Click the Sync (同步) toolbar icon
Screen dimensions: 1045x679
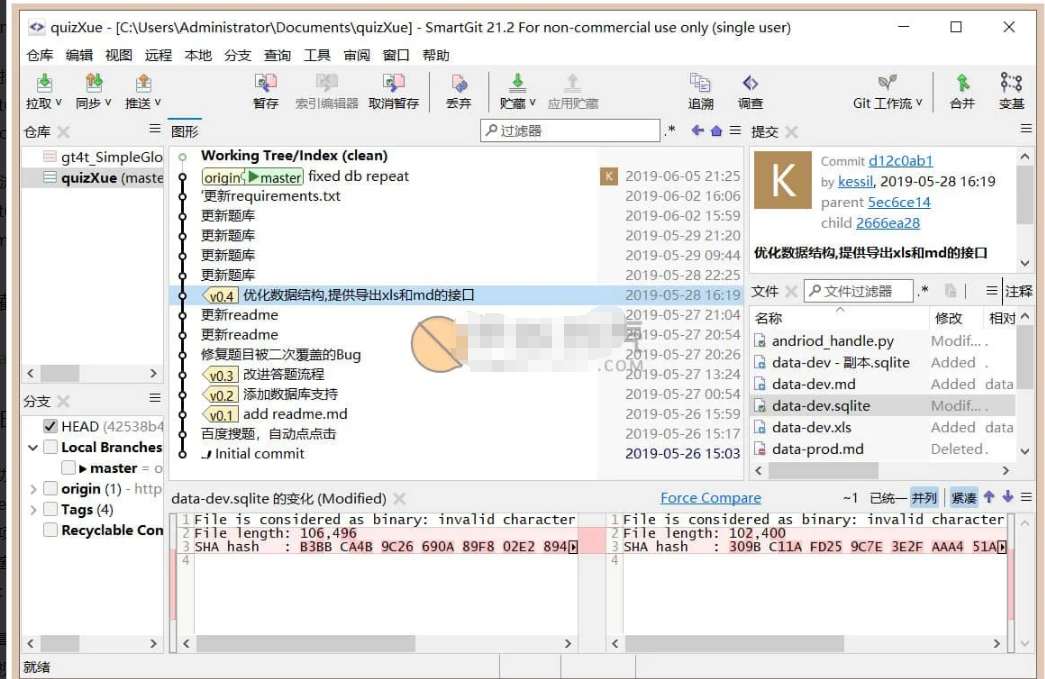click(x=93, y=84)
